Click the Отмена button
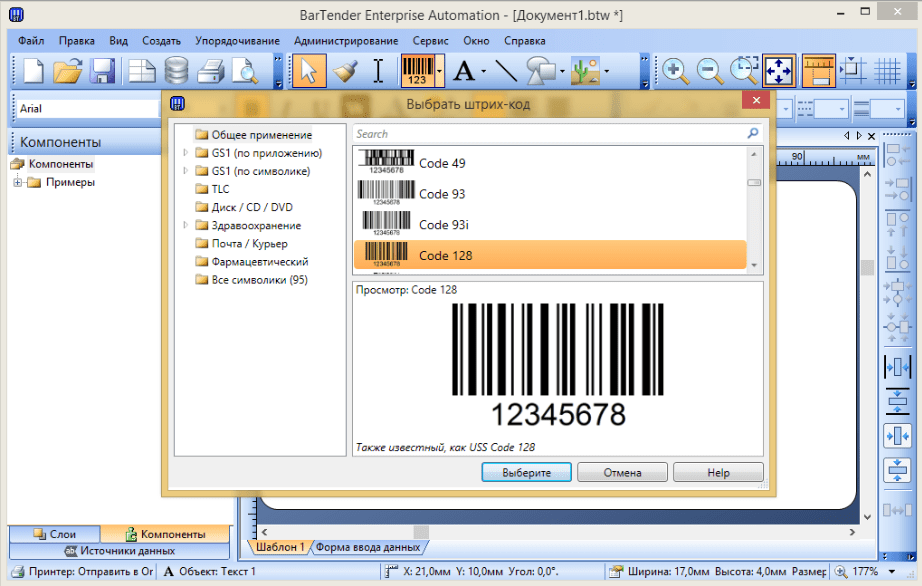 click(x=621, y=472)
